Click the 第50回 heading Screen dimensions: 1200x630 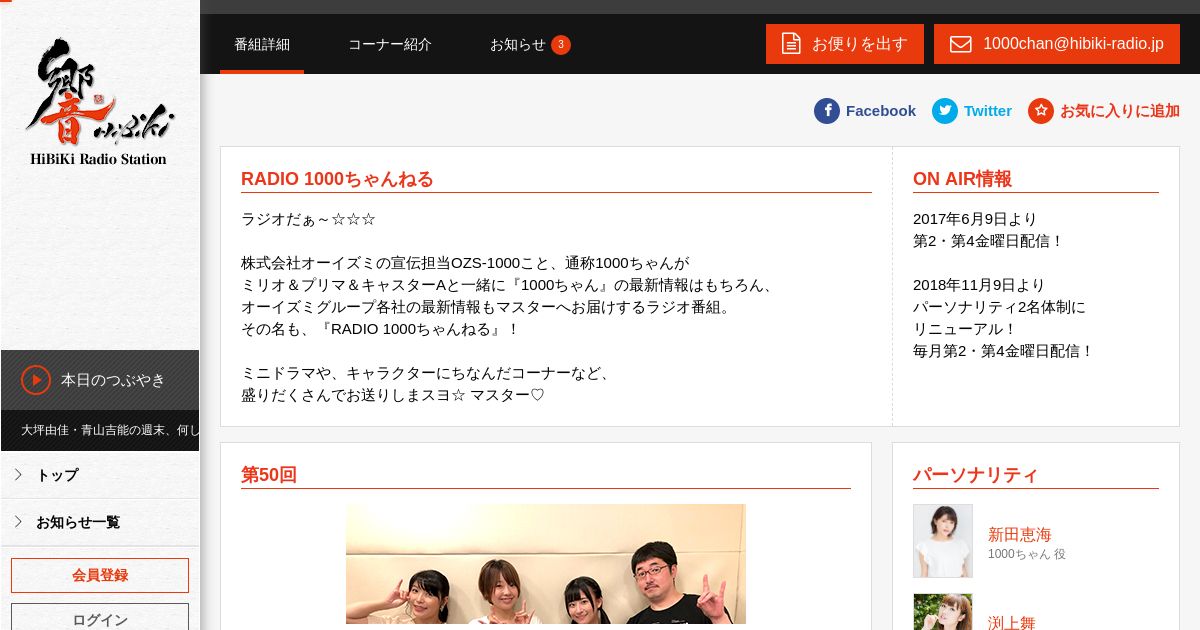[x=269, y=475]
